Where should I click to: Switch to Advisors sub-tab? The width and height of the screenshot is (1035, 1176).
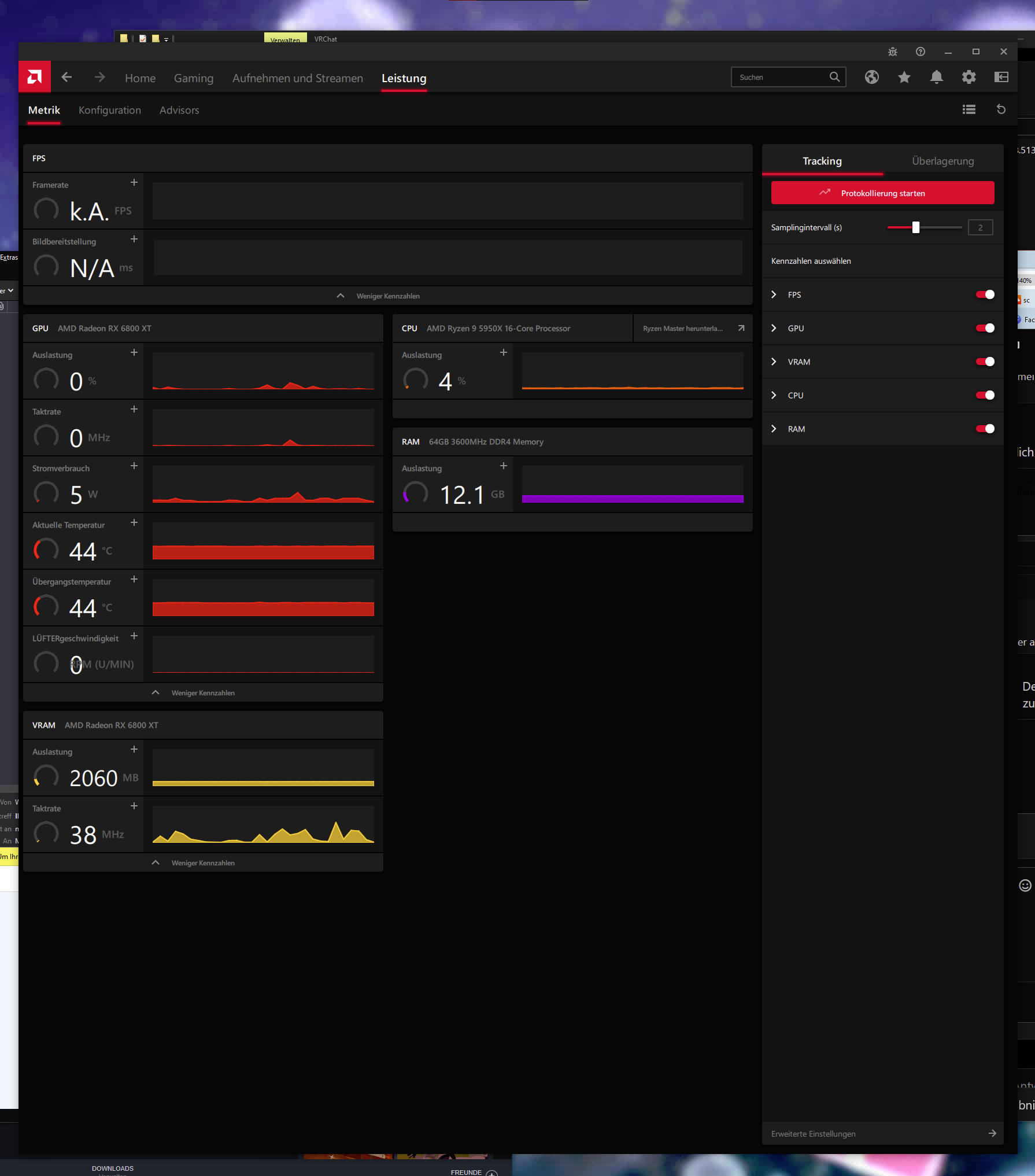coord(179,110)
